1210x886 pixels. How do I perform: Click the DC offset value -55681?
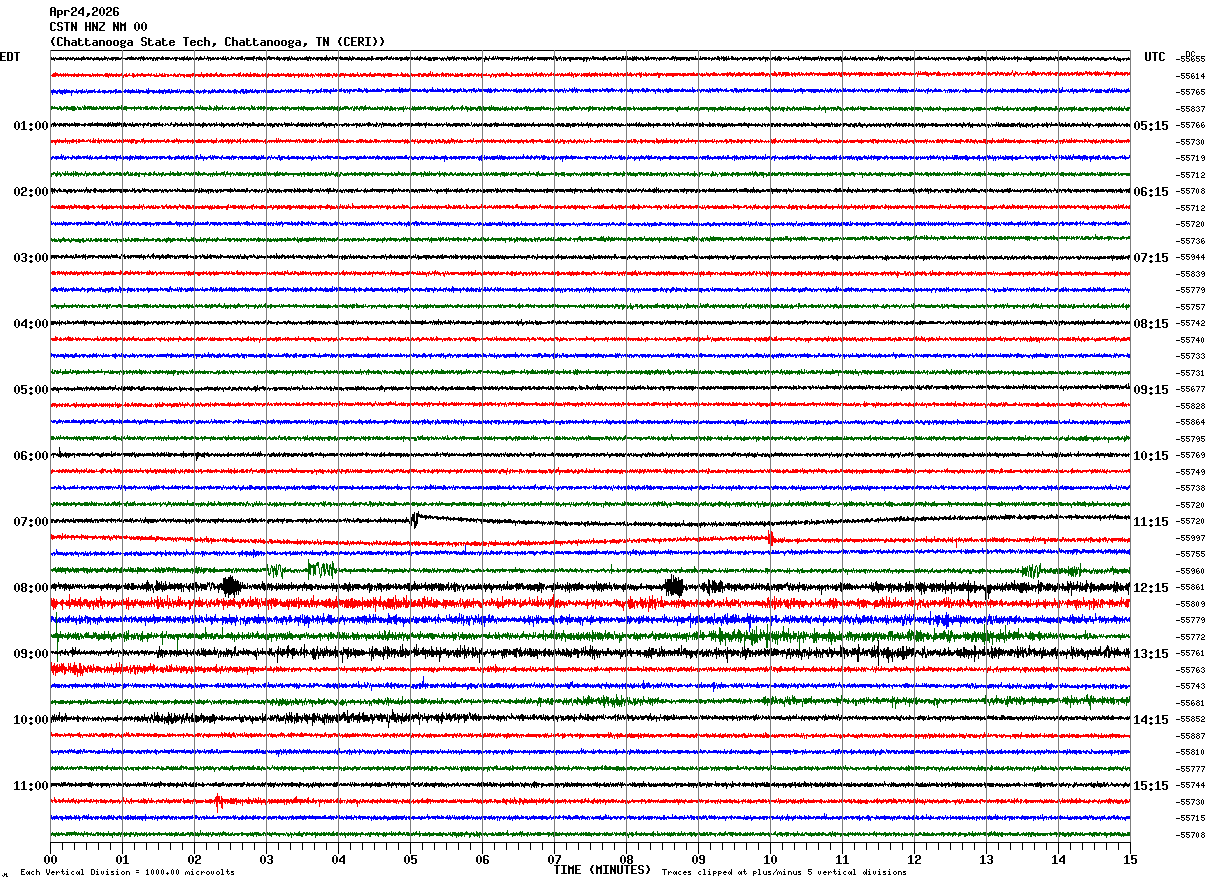point(1191,704)
